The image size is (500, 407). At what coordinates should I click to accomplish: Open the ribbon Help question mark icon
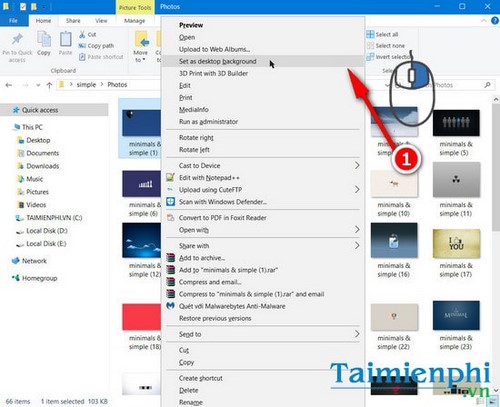point(495,21)
